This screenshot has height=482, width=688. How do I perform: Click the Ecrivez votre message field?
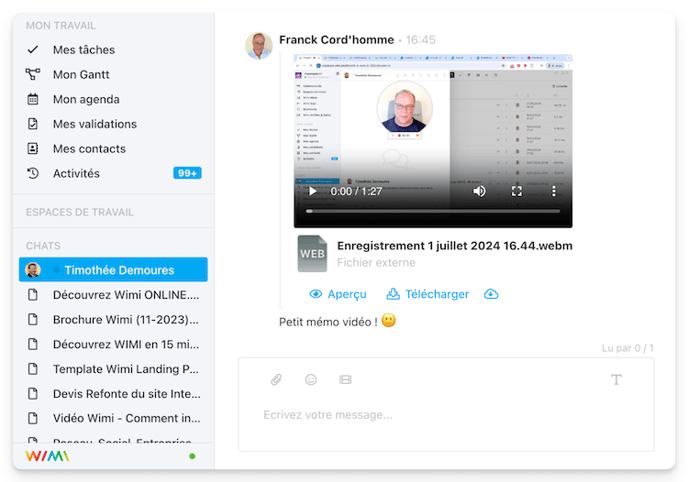tap(446, 415)
